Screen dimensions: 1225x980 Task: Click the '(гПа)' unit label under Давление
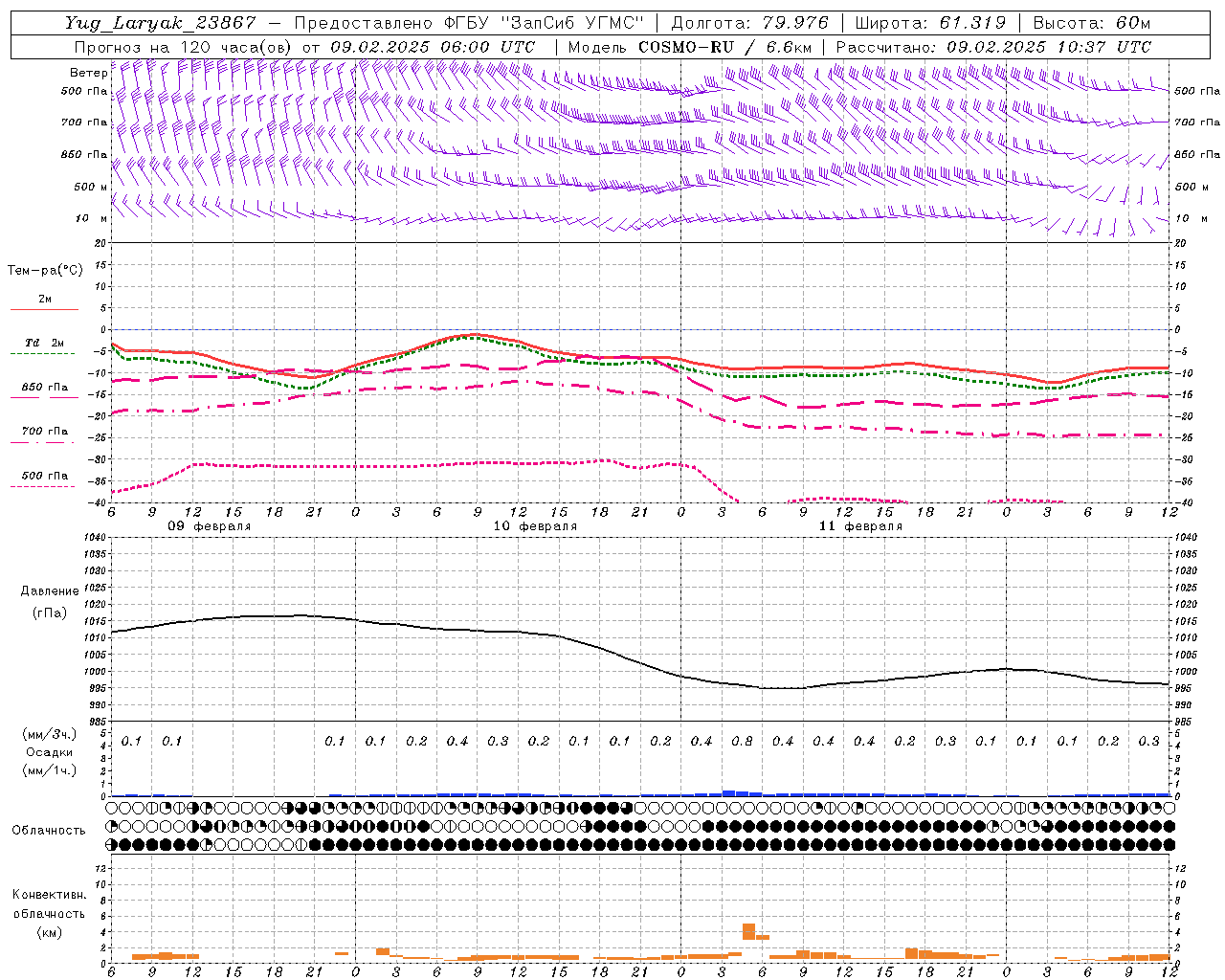pos(50,612)
